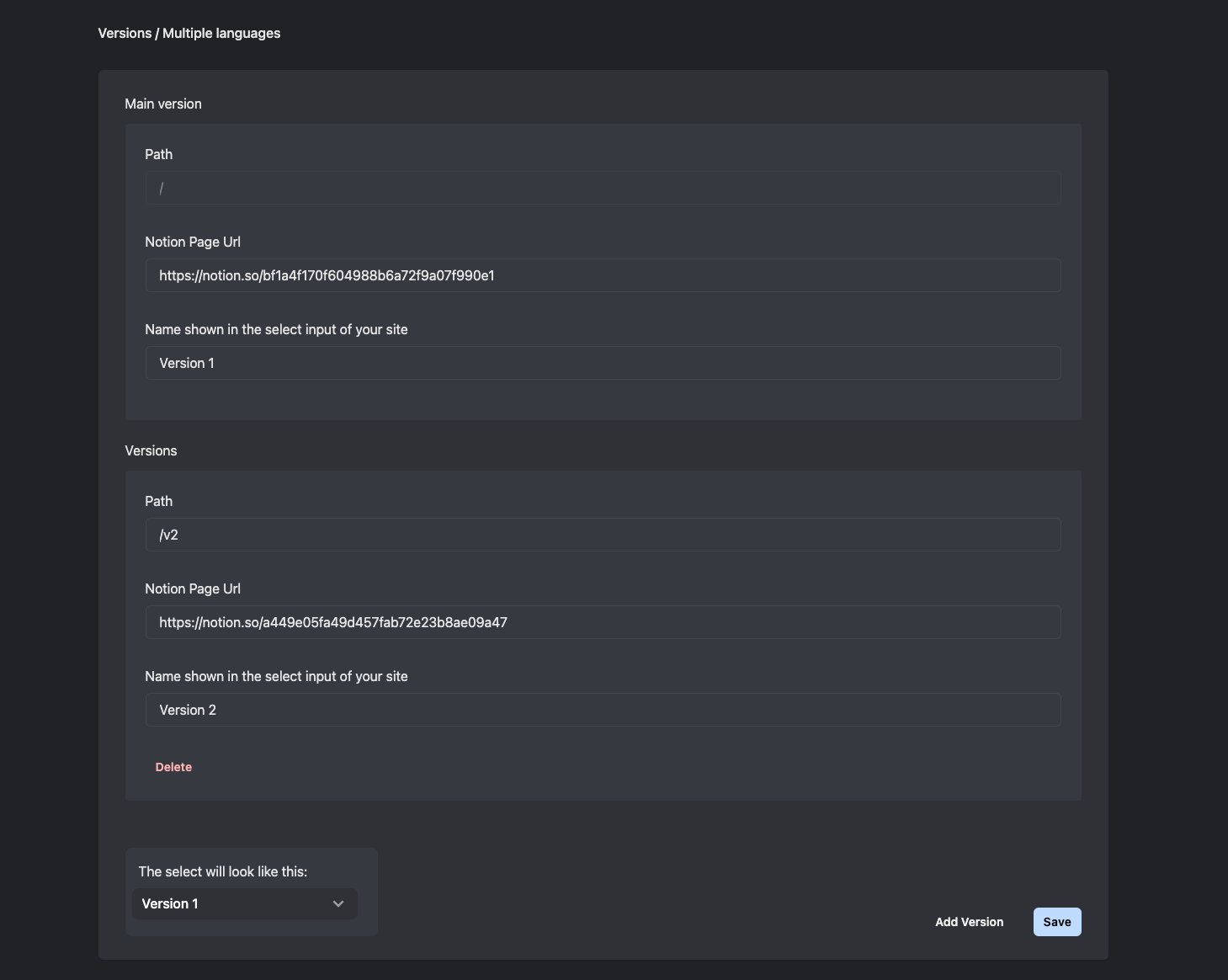Click the chevron icon in the version select
The height and width of the screenshot is (980, 1228).
coord(338,904)
